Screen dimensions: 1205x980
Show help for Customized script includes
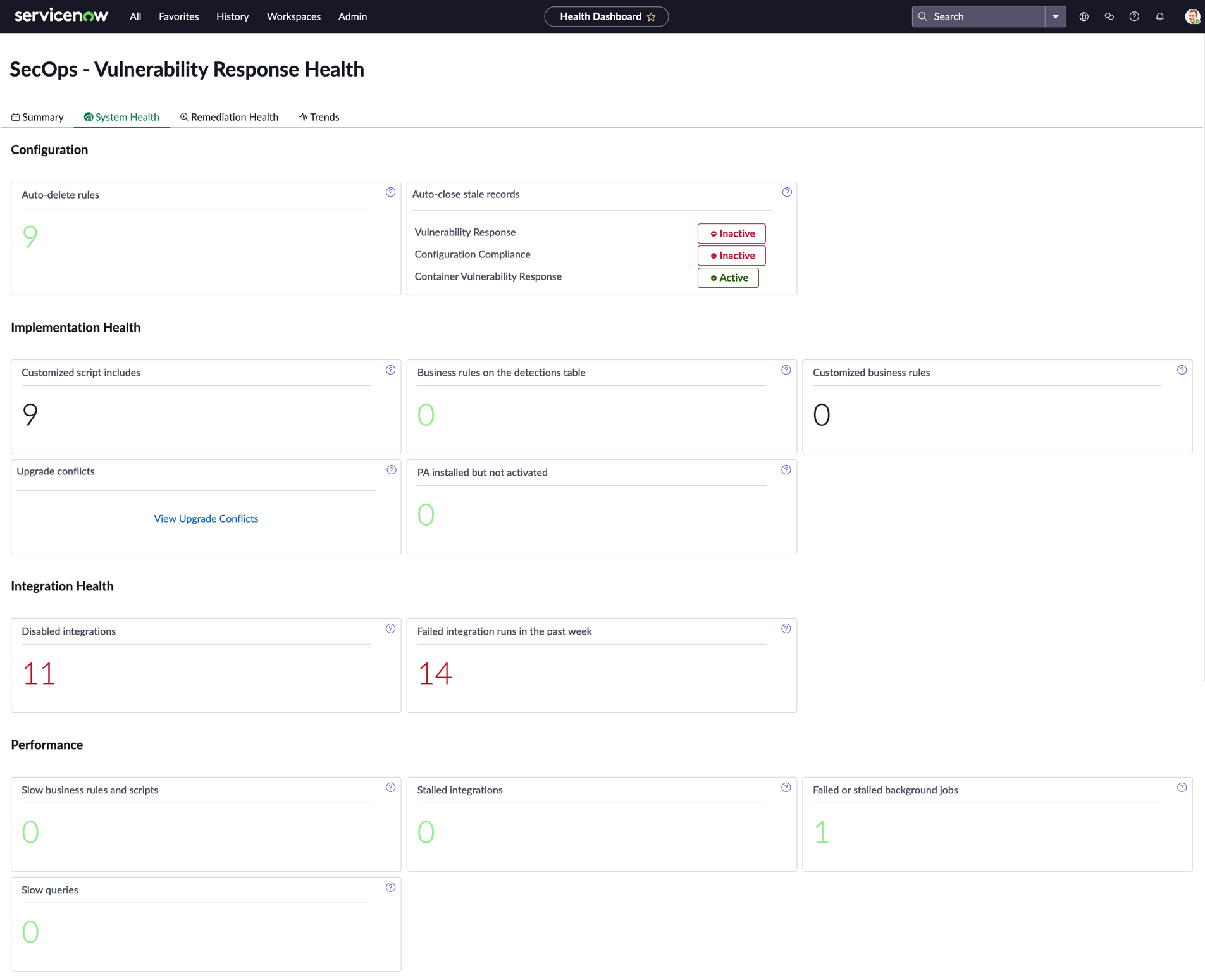click(390, 370)
